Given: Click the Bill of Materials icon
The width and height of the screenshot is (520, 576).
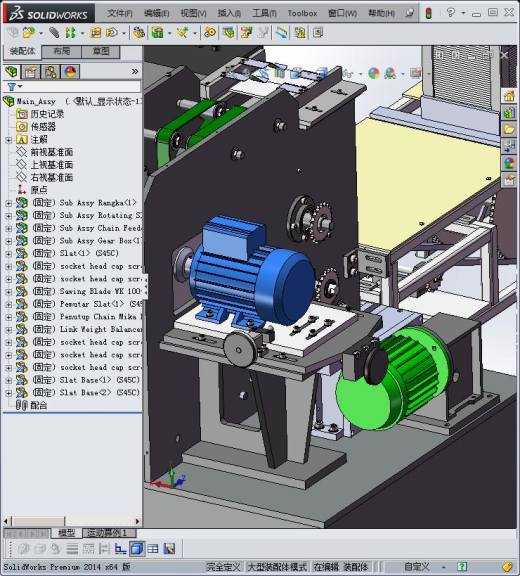Looking at the screenshot, I should [228, 33].
